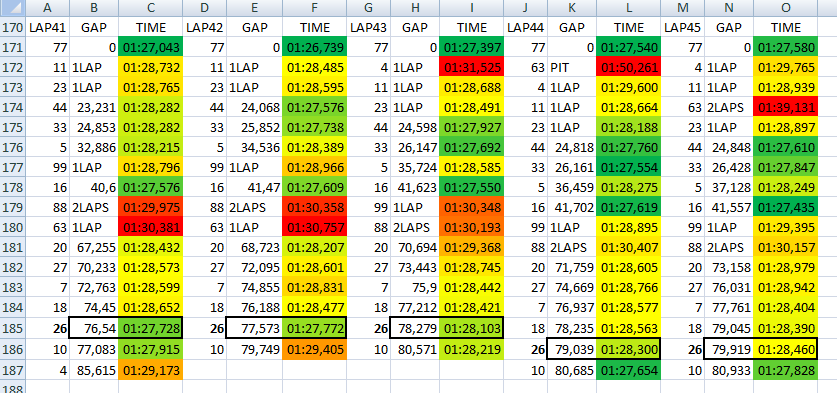Click the orange cell 01:29,173
Viewport: 837px width, 393px height.
tap(151, 369)
